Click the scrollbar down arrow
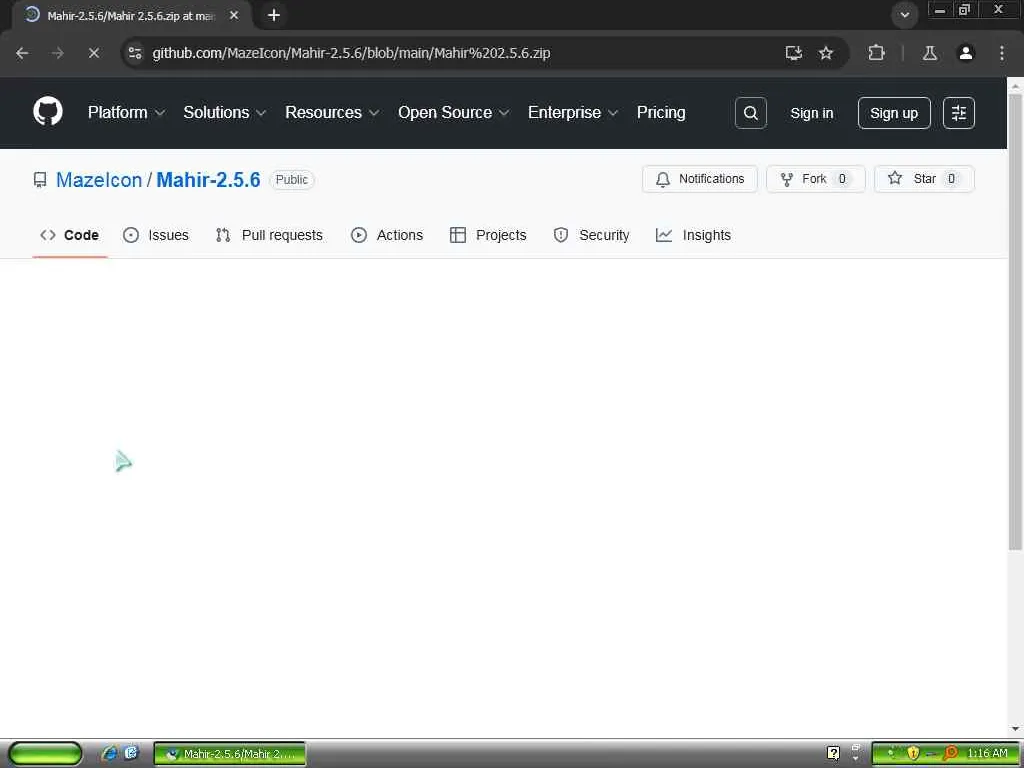Screen dimensions: 1024x768 (x=1015, y=729)
